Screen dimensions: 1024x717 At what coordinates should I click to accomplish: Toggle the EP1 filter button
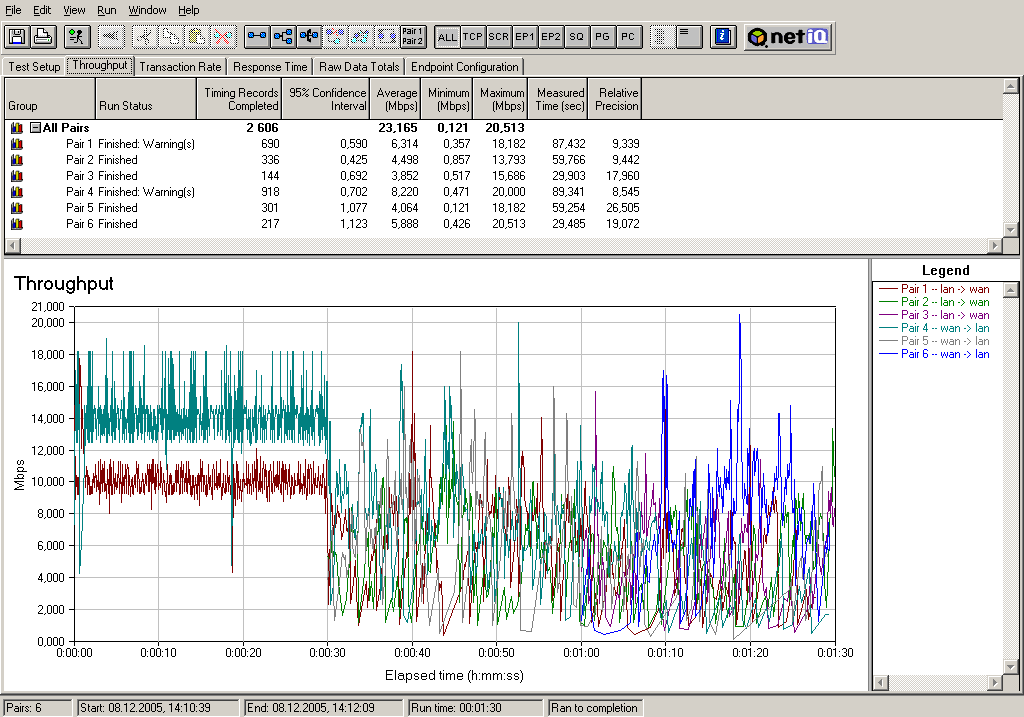pyautogui.click(x=525, y=37)
